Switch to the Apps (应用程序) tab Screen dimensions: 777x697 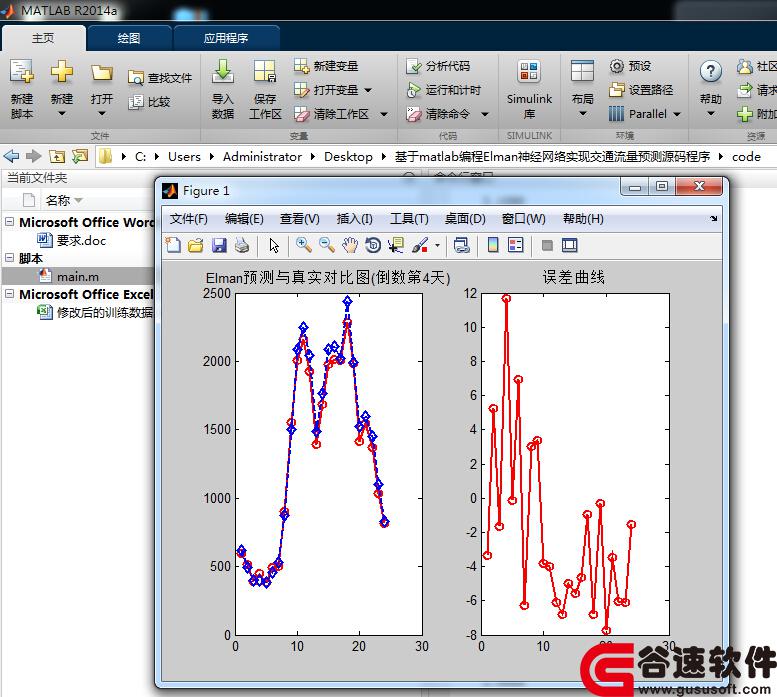[x=225, y=38]
